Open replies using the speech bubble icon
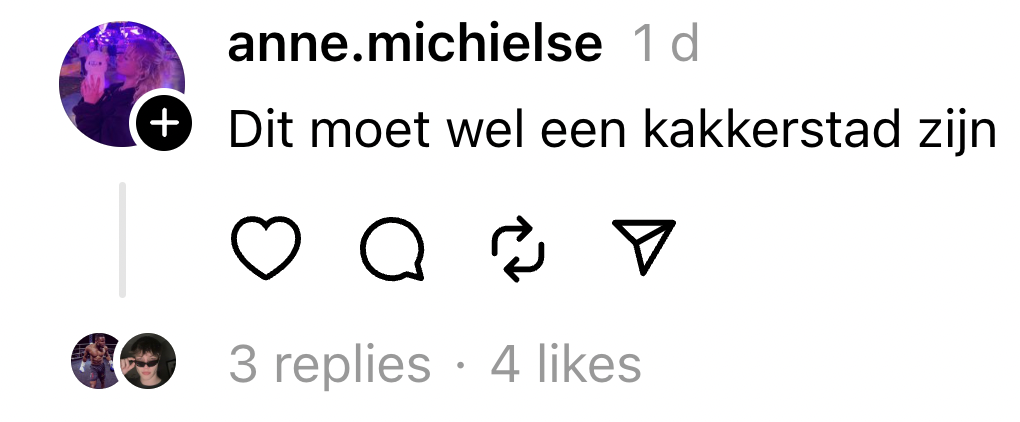Image resolution: width=1020 pixels, height=422 pixels. pos(392,249)
